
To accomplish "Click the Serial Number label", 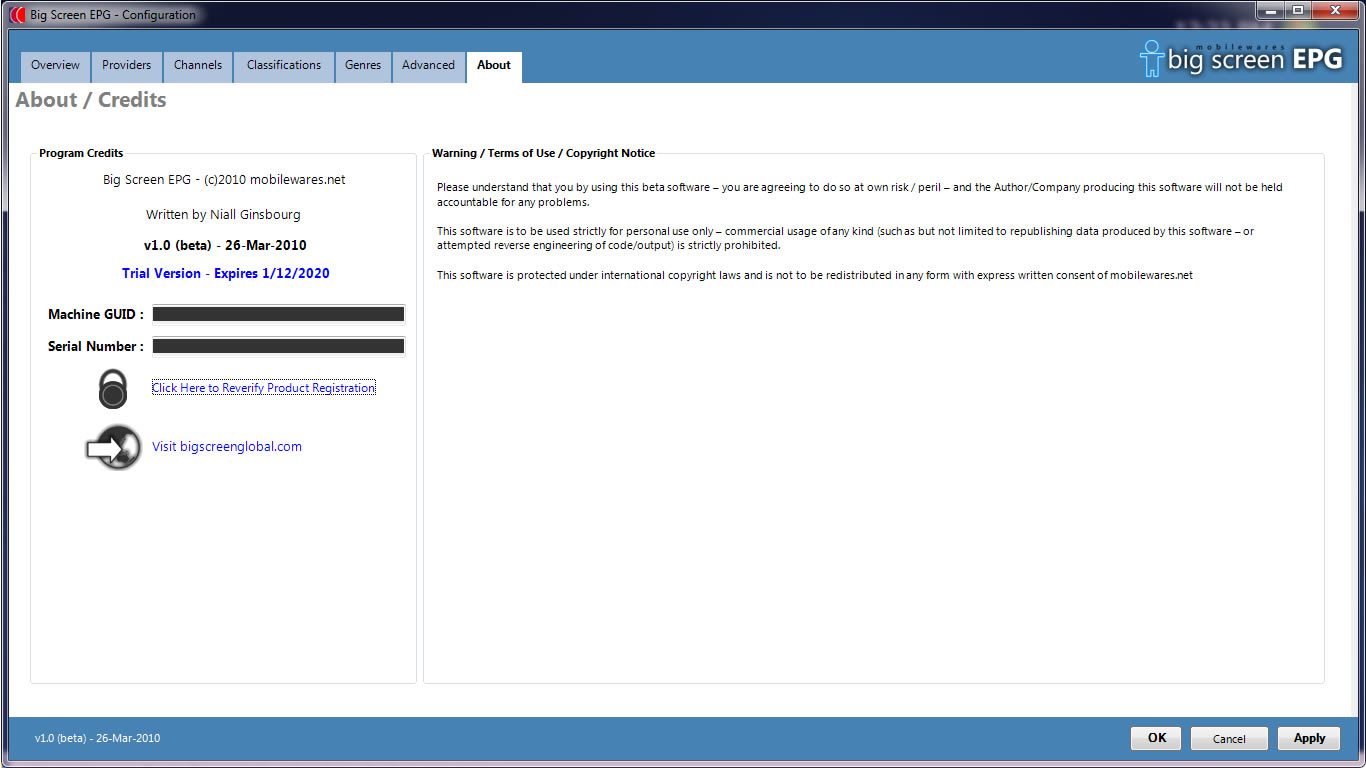I will pyautogui.click(x=96, y=346).
